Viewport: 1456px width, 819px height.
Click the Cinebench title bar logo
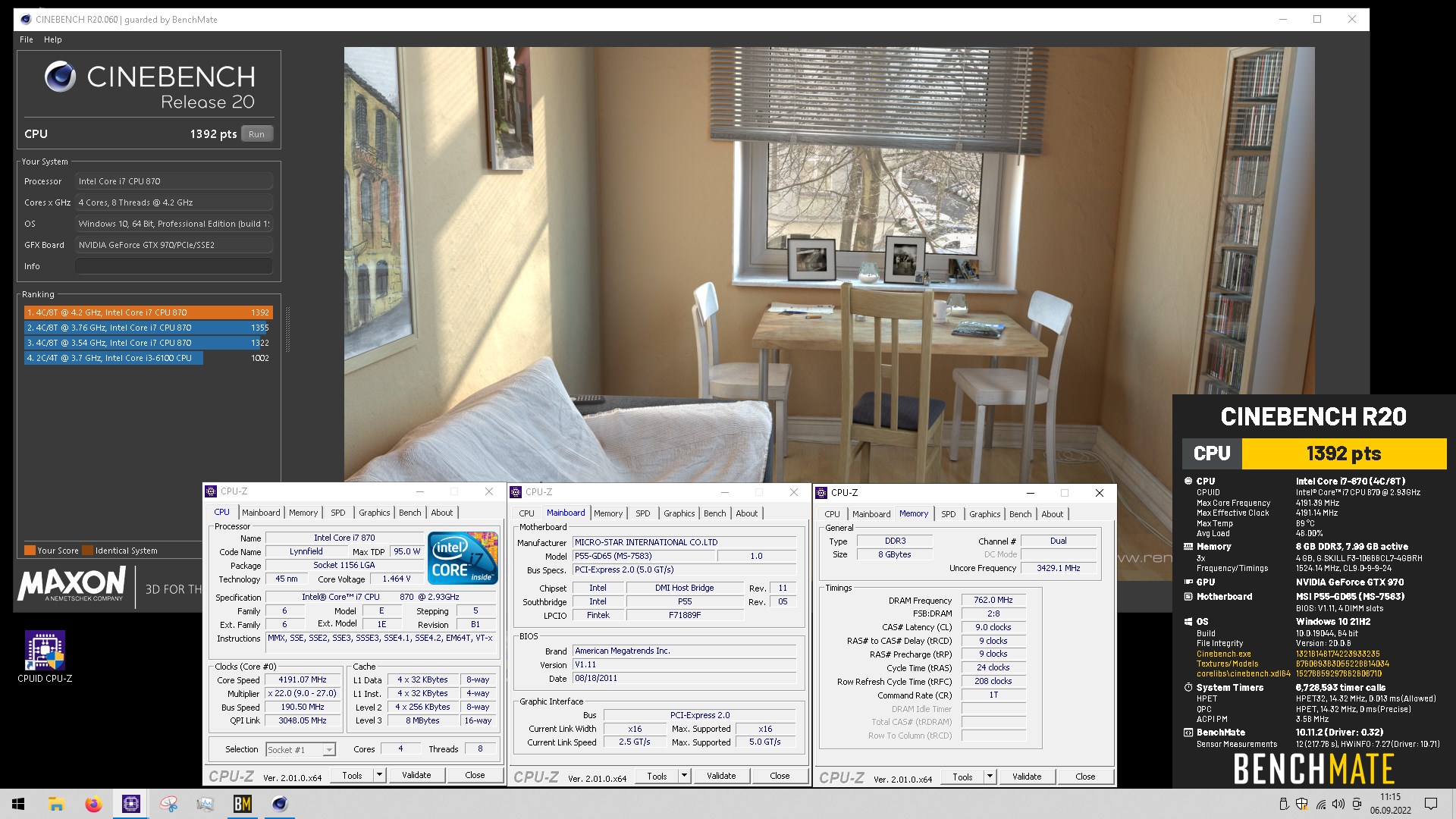pos(26,20)
